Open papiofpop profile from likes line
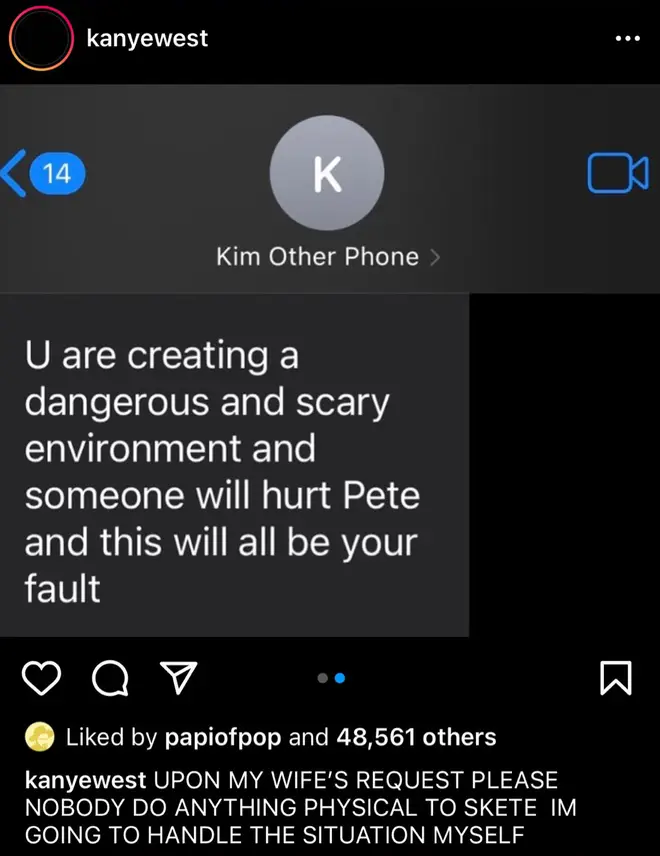This screenshot has width=660, height=856. coord(223,738)
